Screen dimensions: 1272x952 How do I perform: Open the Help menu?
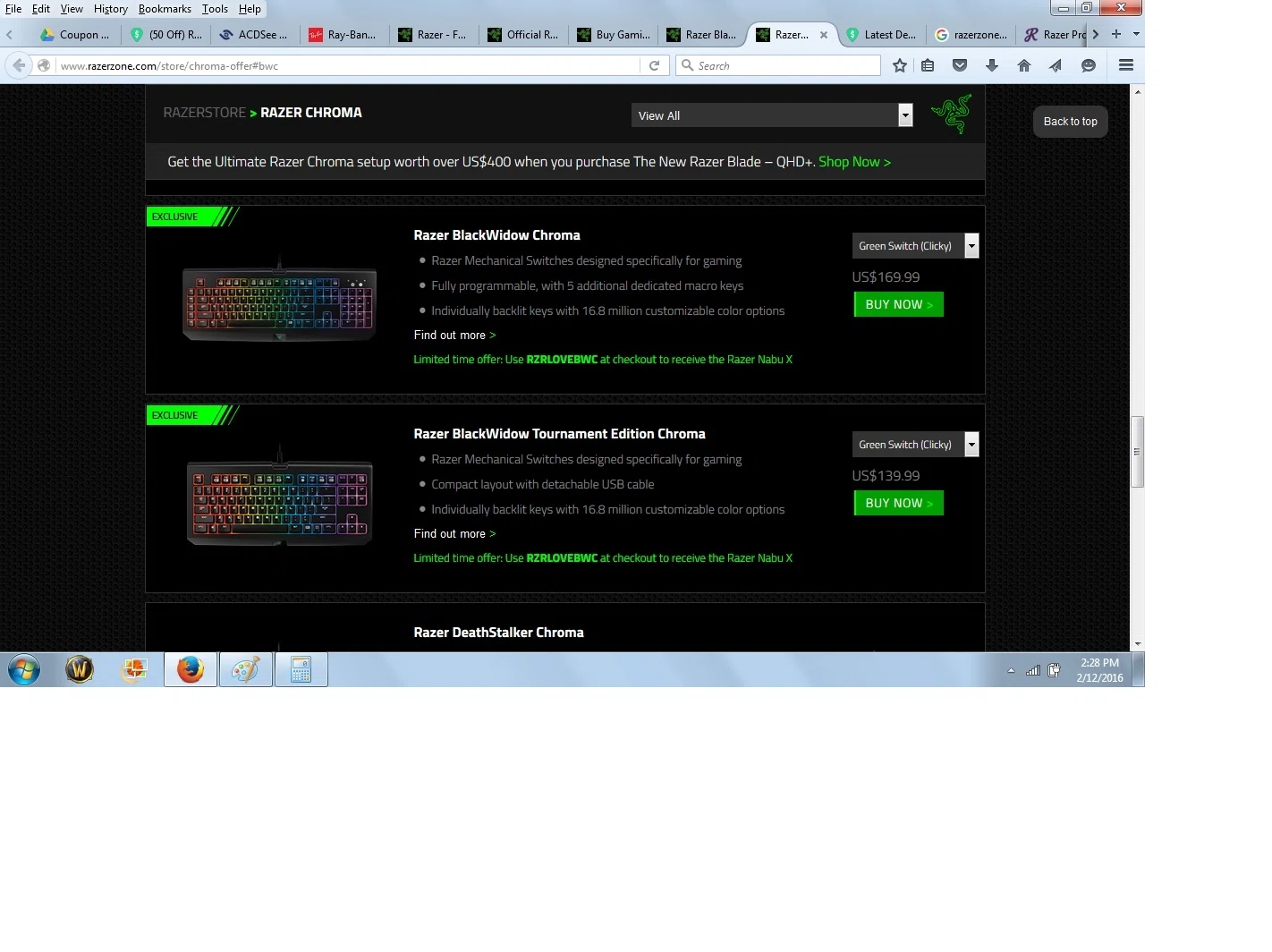tap(250, 9)
